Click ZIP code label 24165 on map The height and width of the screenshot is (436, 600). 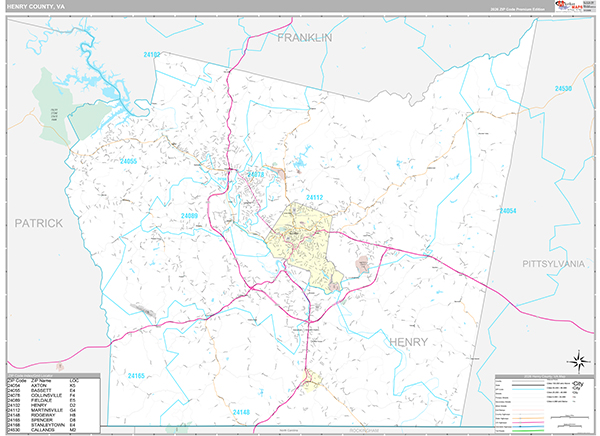(x=136, y=376)
